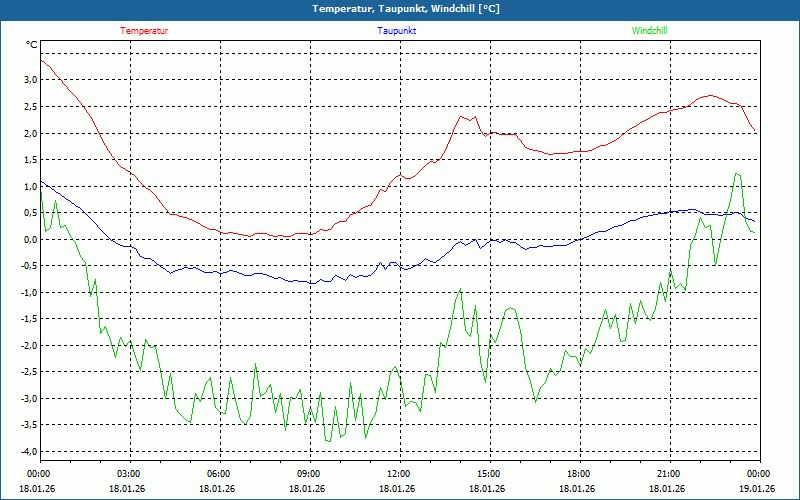
Task: Click the blue Taupunkt legend label
Action: (397, 31)
